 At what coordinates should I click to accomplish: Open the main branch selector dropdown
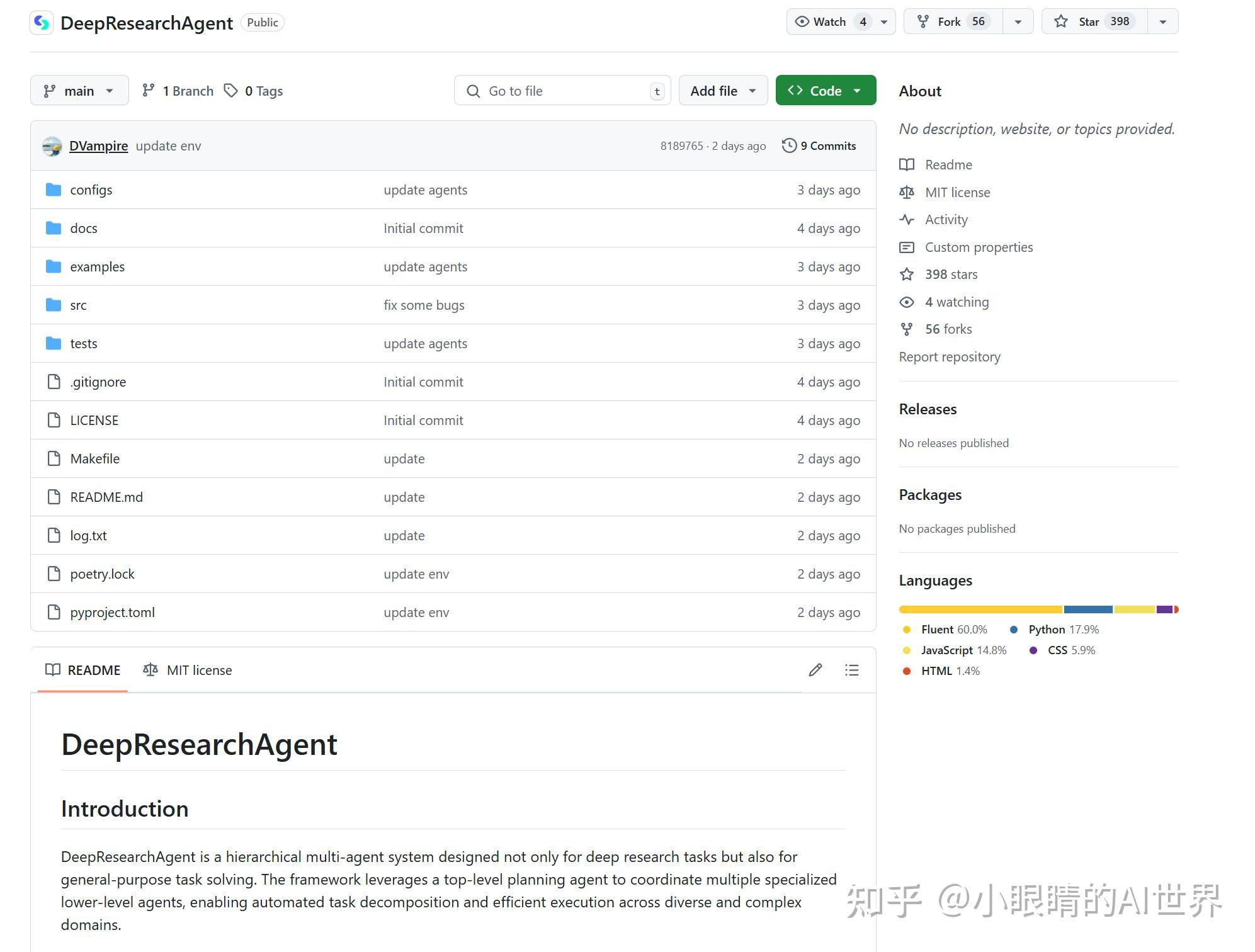(79, 90)
